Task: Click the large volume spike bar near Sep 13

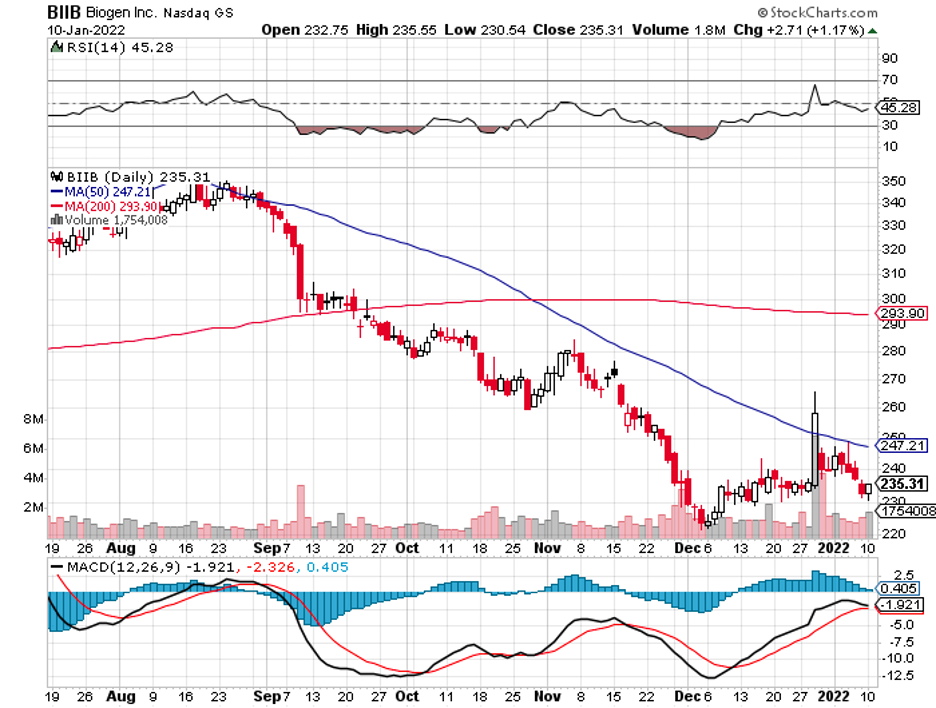Action: point(301,512)
